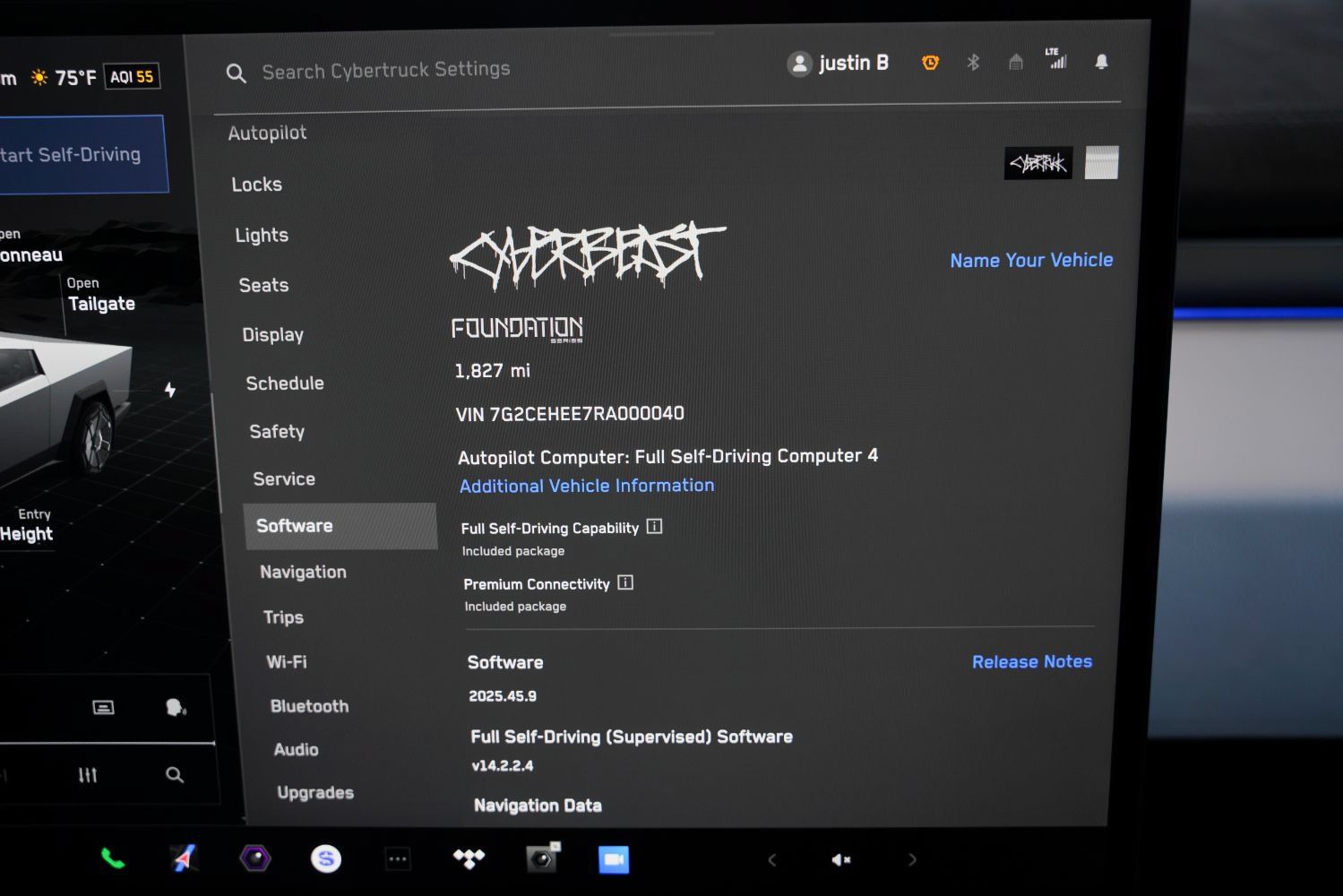
Task: Click the Full Self-Driving (Supervised) Software heading
Action: coord(632,737)
